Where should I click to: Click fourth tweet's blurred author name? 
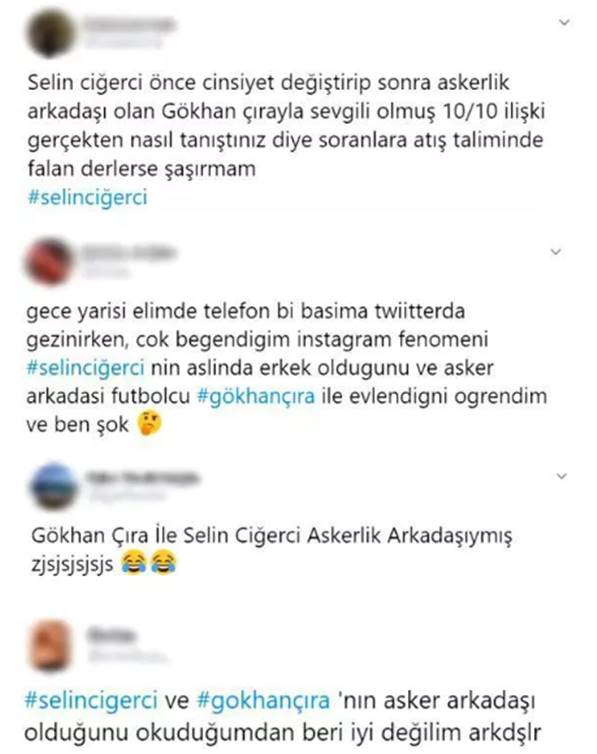pyautogui.click(x=112, y=636)
